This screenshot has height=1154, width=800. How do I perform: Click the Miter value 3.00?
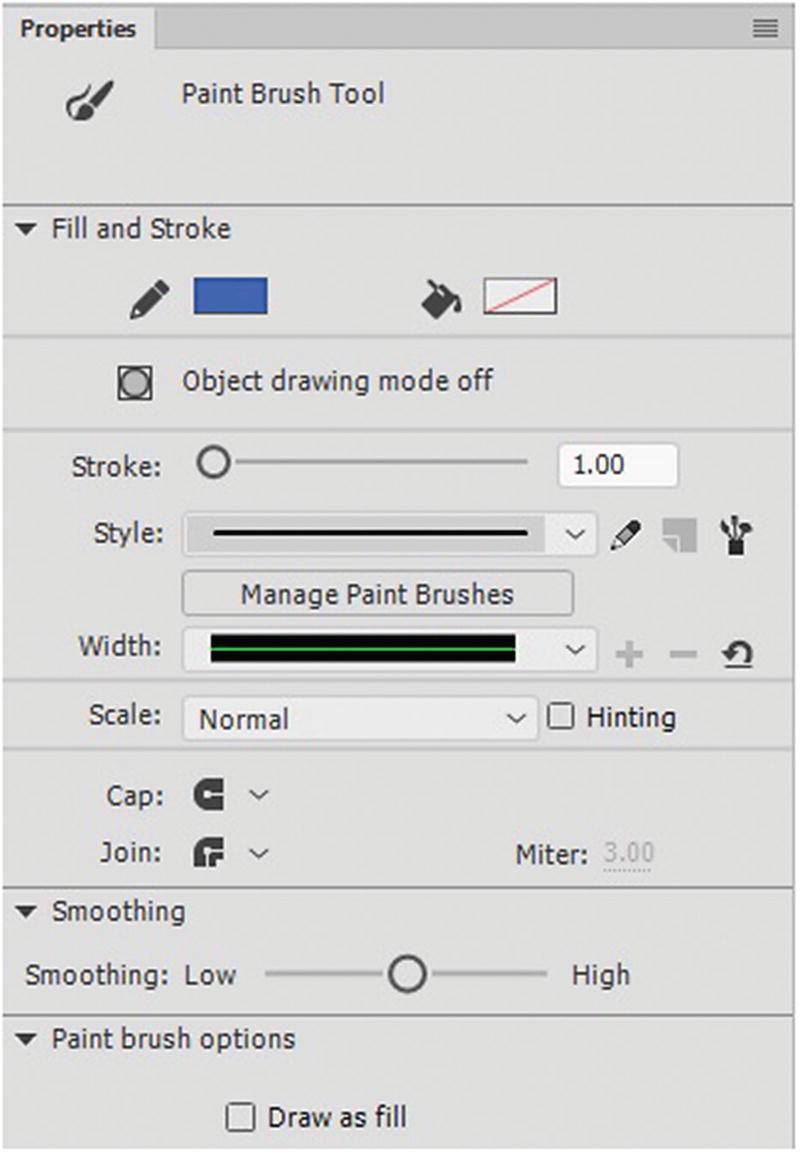coord(628,854)
